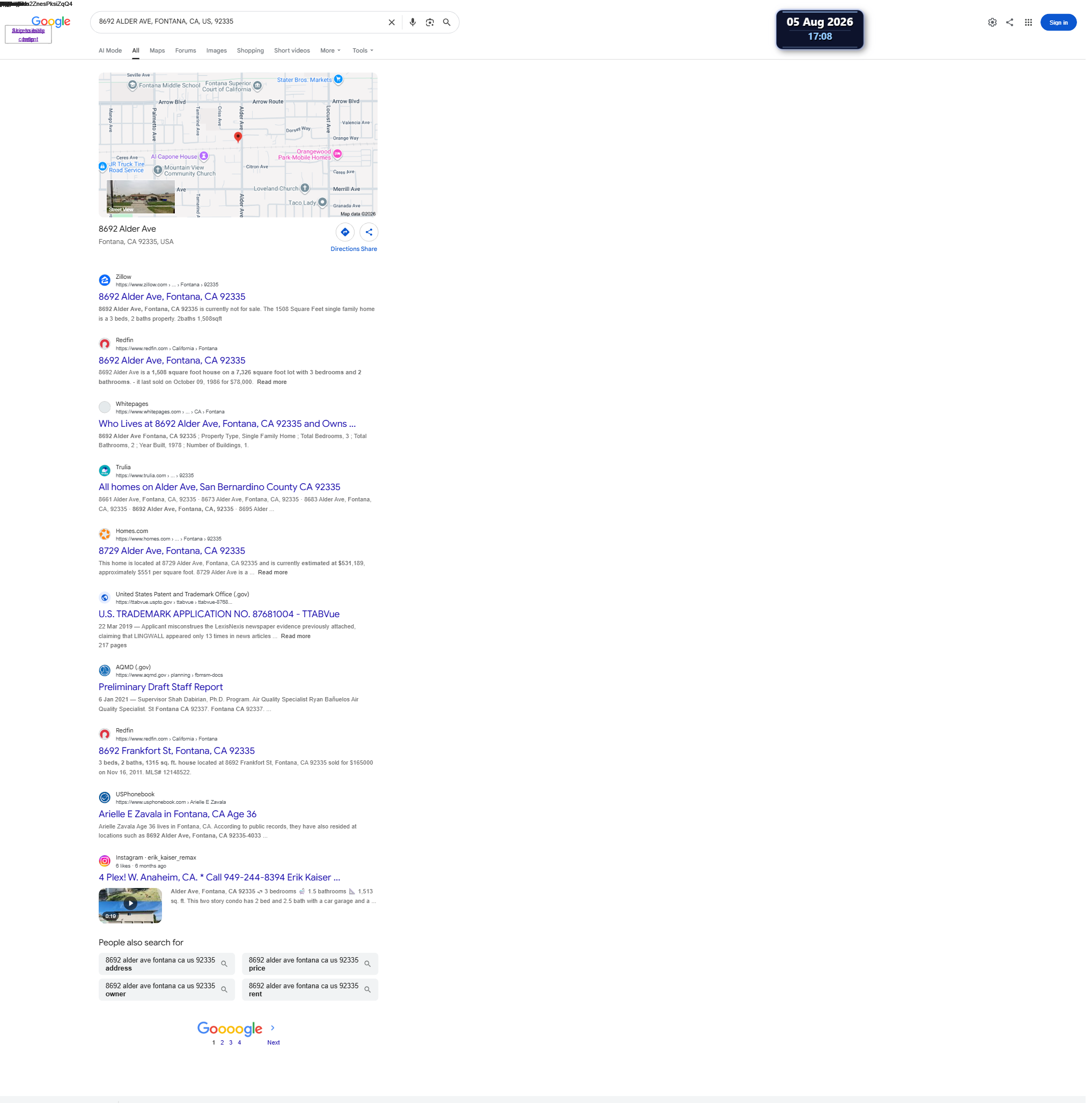Click Read more on Homes.com snippet
The width and height of the screenshot is (1092, 1103).
tap(272, 573)
